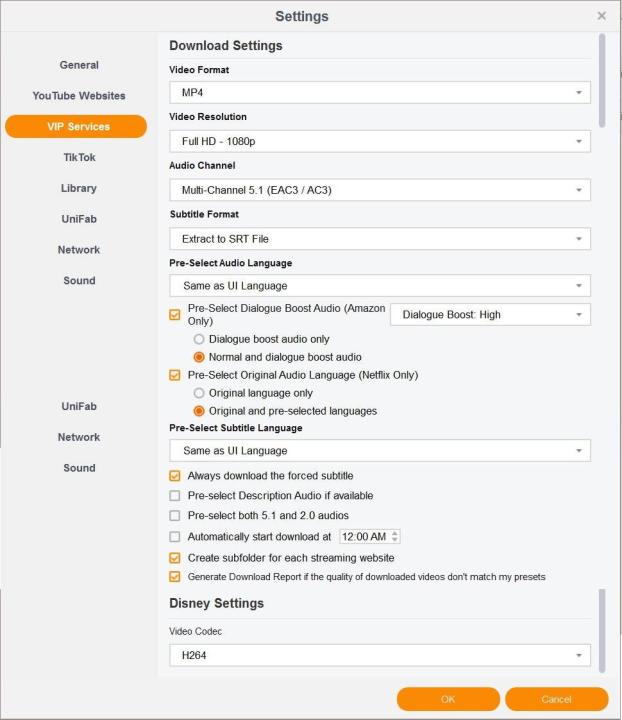Viewport: 622px width, 720px height.
Task: Expand the Video Resolution dropdown
Action: click(x=380, y=142)
